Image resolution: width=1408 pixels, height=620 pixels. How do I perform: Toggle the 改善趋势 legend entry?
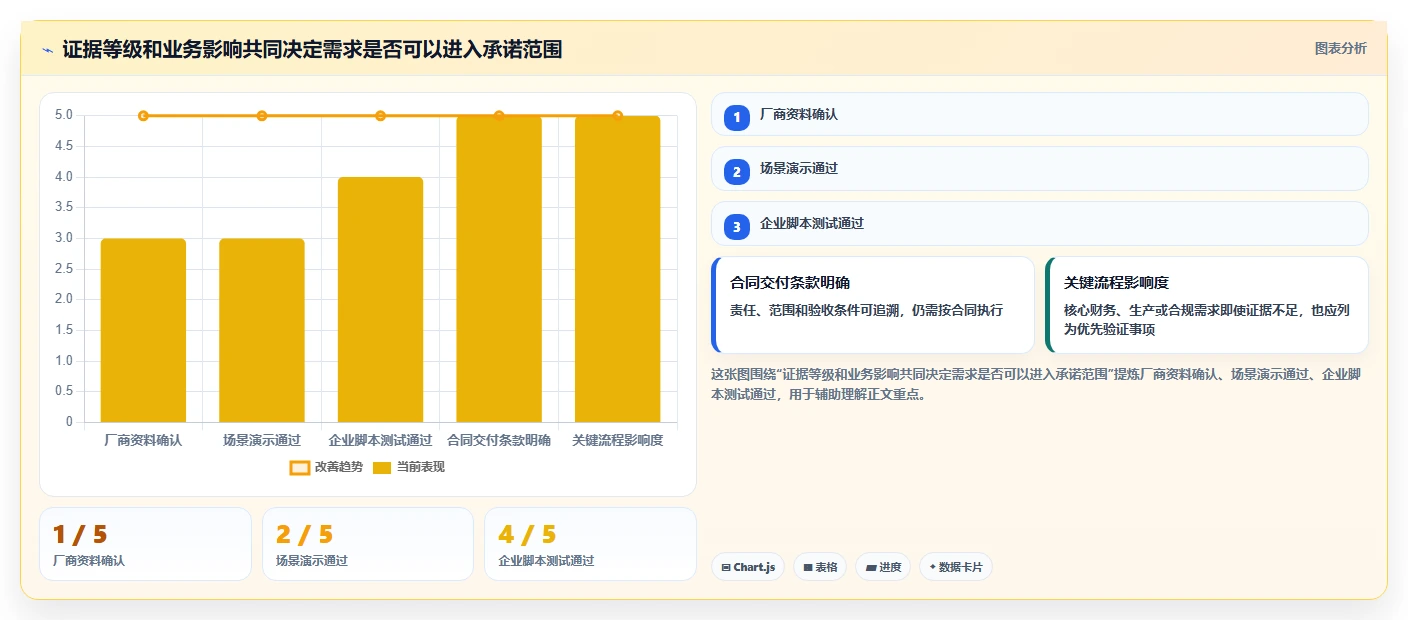tap(326, 467)
